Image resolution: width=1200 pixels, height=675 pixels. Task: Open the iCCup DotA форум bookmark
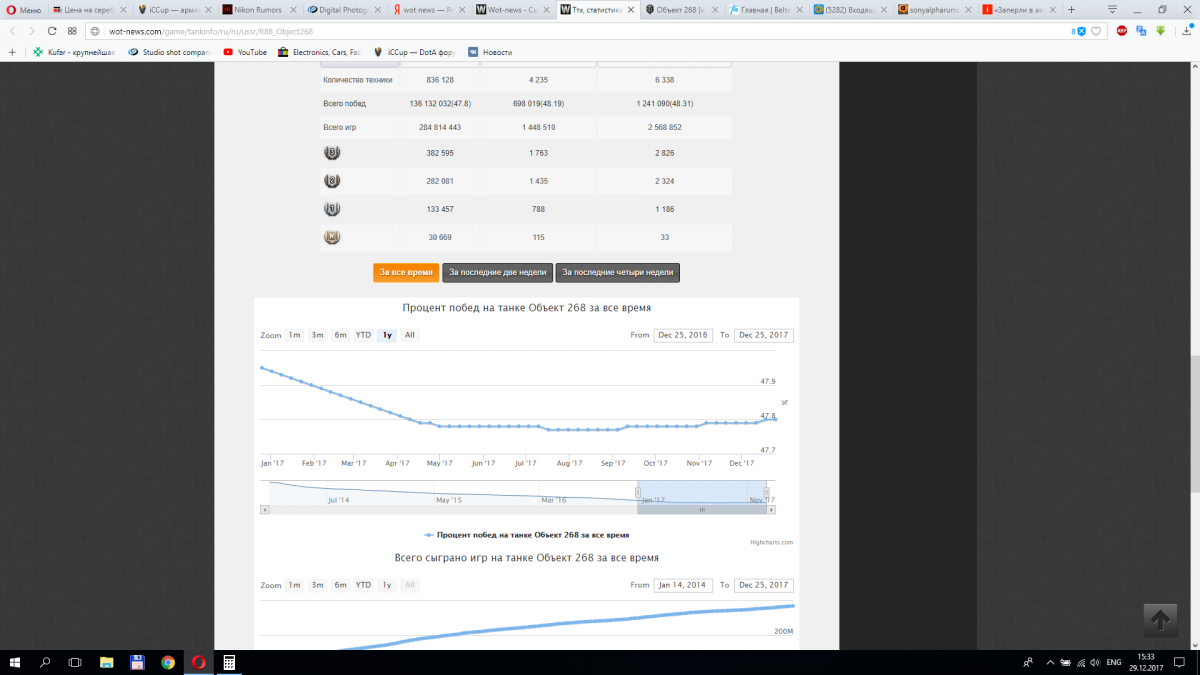click(x=416, y=52)
